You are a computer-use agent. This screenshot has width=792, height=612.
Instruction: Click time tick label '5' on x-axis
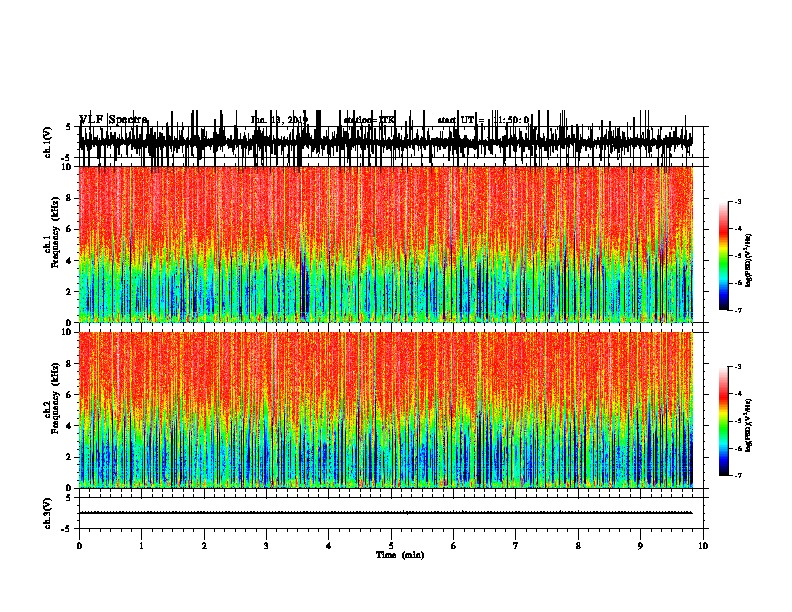(x=391, y=546)
